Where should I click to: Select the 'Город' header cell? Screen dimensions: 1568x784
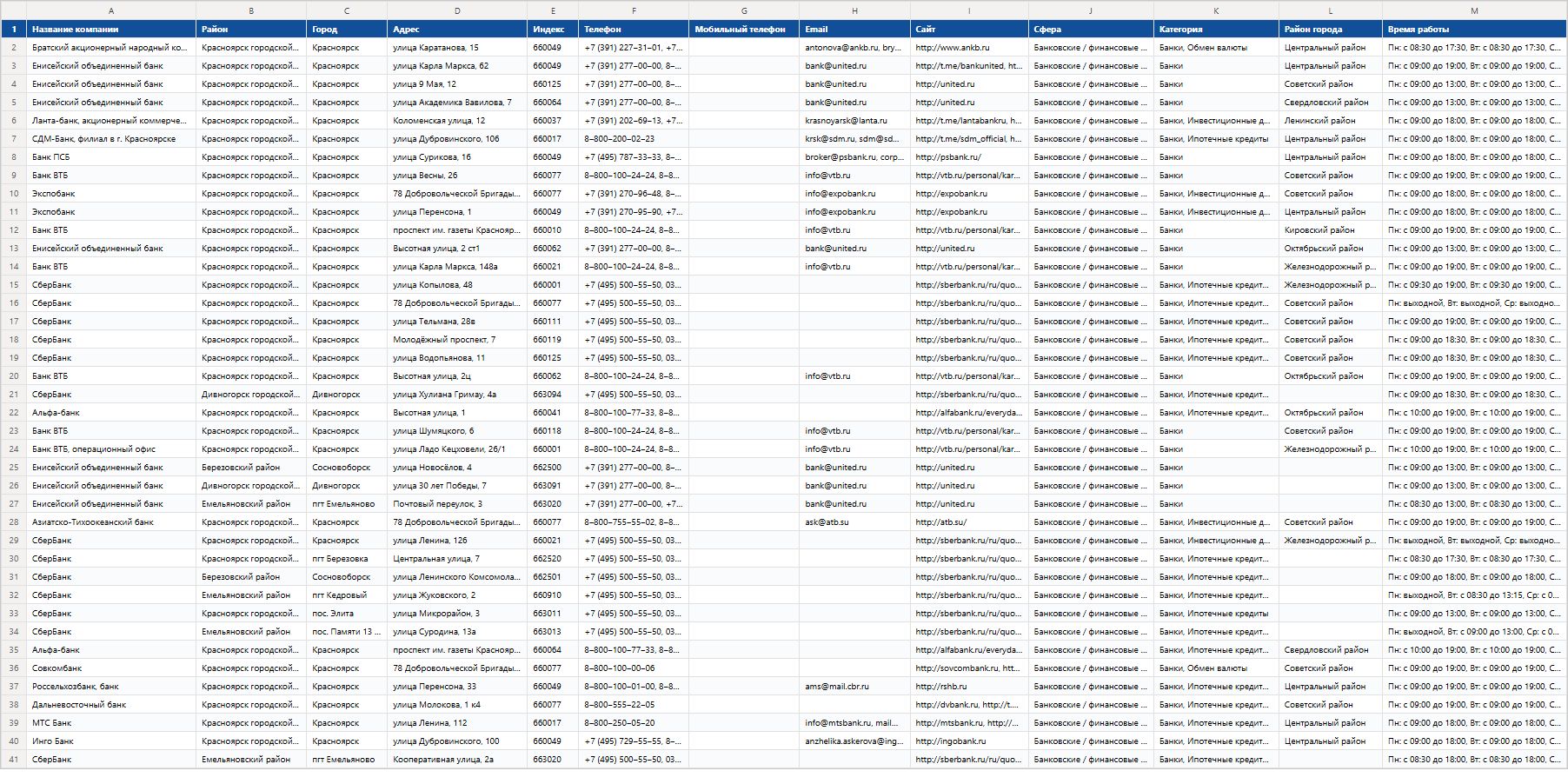tap(347, 30)
